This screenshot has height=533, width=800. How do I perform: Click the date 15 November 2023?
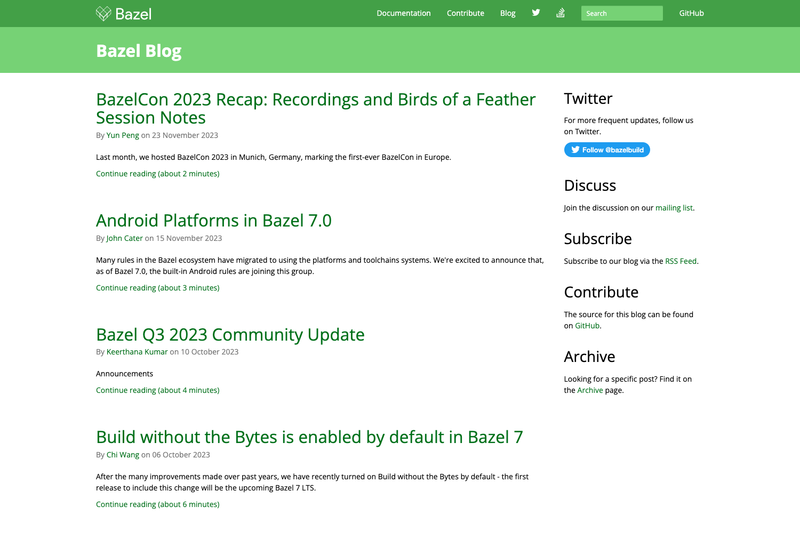tap(189, 238)
